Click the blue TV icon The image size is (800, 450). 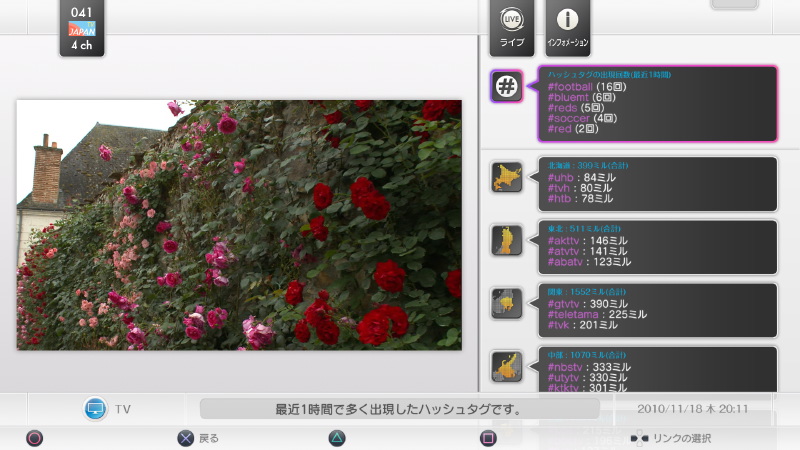click(96, 409)
